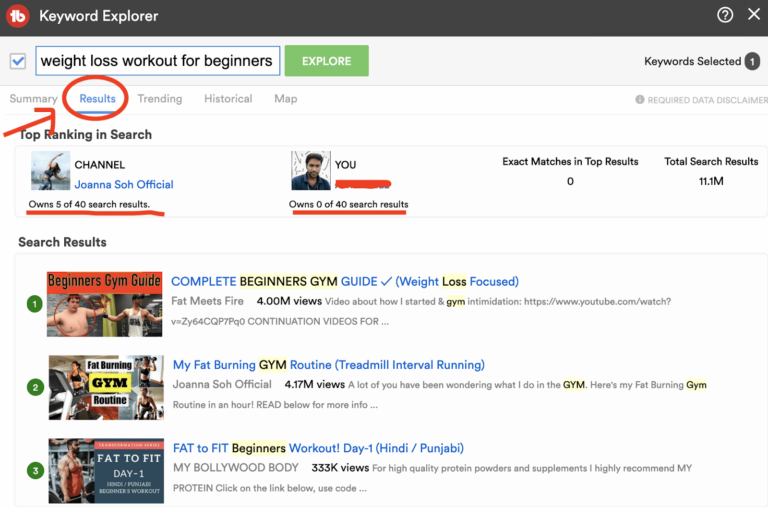The width and height of the screenshot is (768, 507).
Task: Open FAT to FIT Beginners Workout link
Action: point(318,448)
